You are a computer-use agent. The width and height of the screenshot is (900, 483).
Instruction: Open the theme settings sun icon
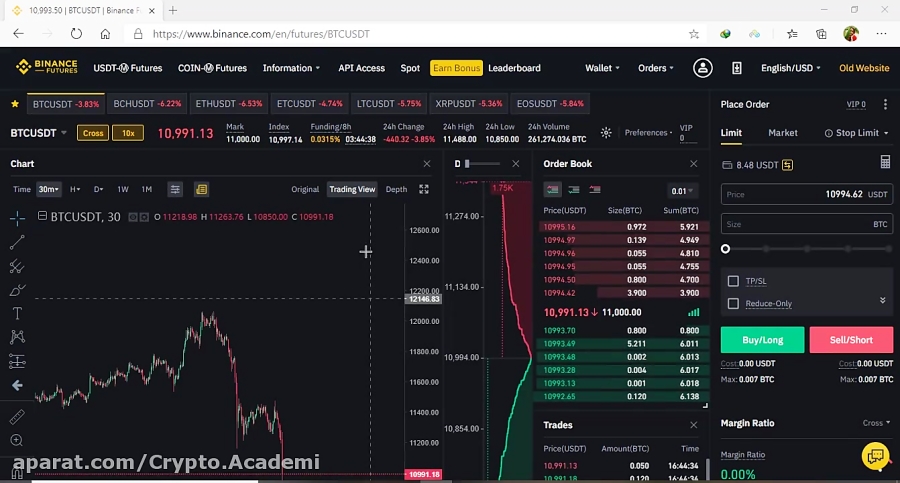(606, 133)
